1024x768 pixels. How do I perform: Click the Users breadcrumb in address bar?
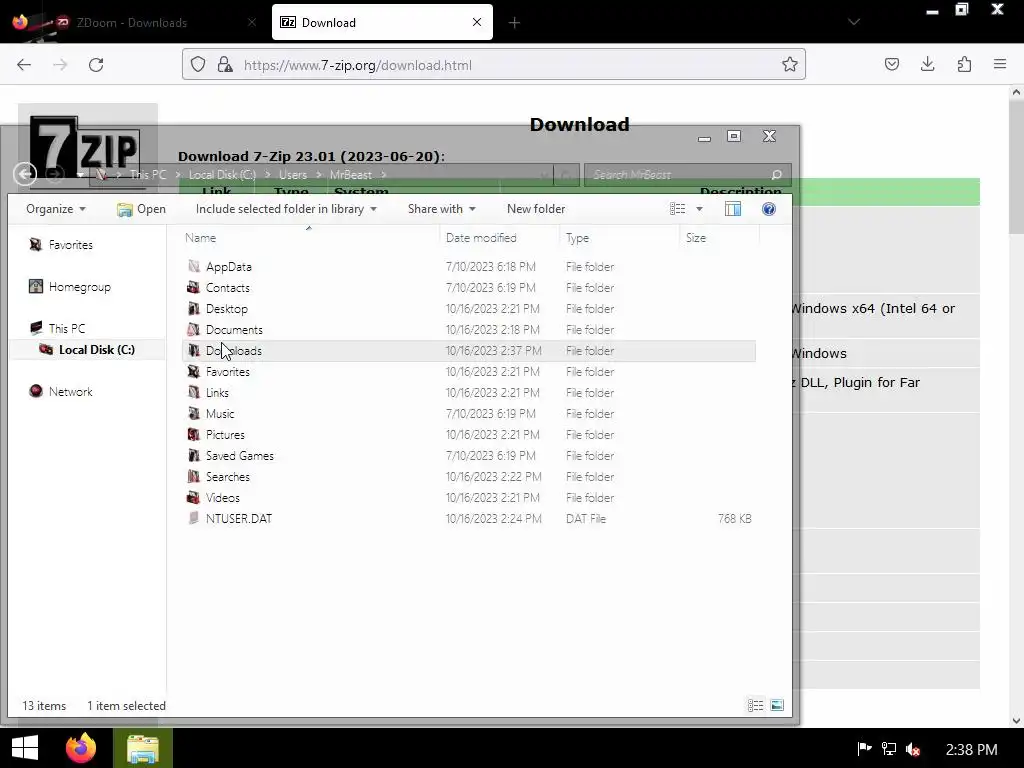(293, 174)
